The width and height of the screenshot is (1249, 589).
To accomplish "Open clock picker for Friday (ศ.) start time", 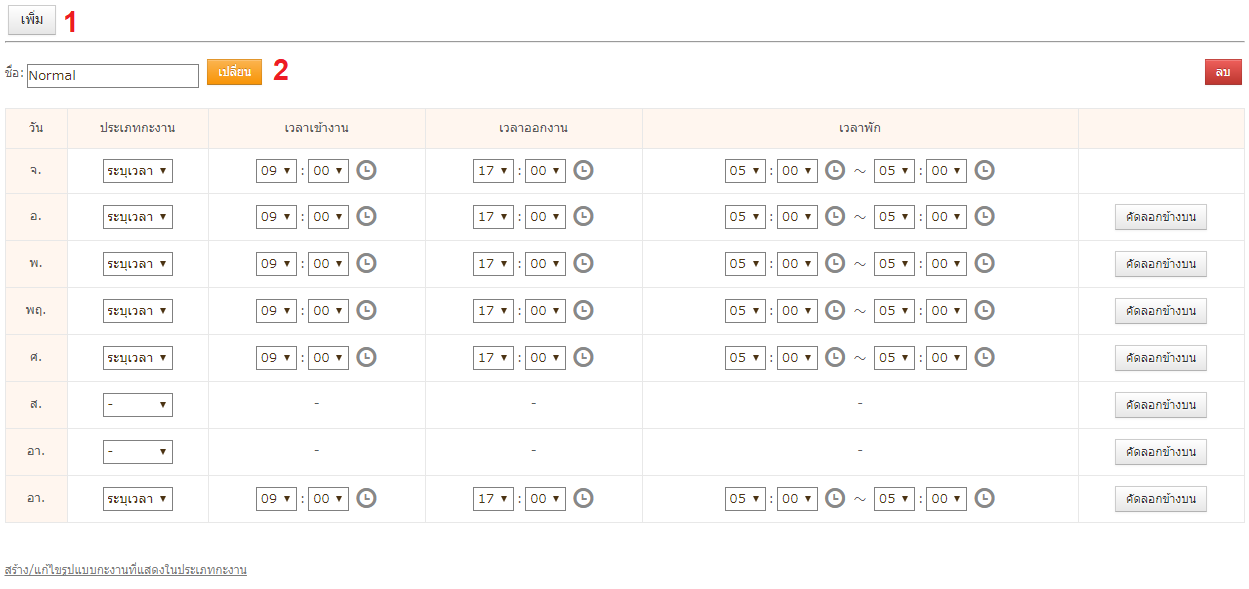I will 367,357.
